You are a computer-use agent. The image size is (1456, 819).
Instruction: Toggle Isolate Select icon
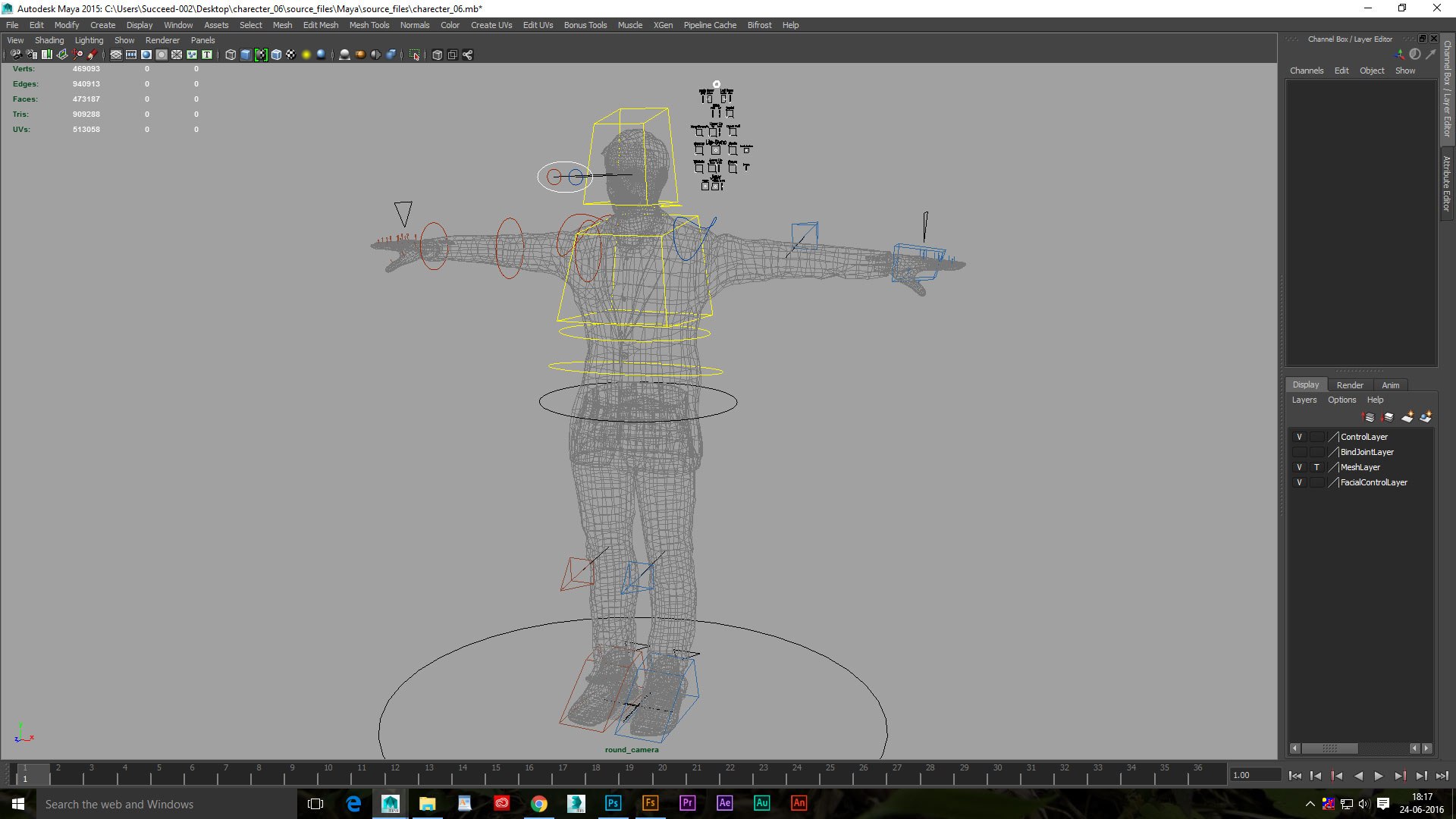[x=414, y=55]
